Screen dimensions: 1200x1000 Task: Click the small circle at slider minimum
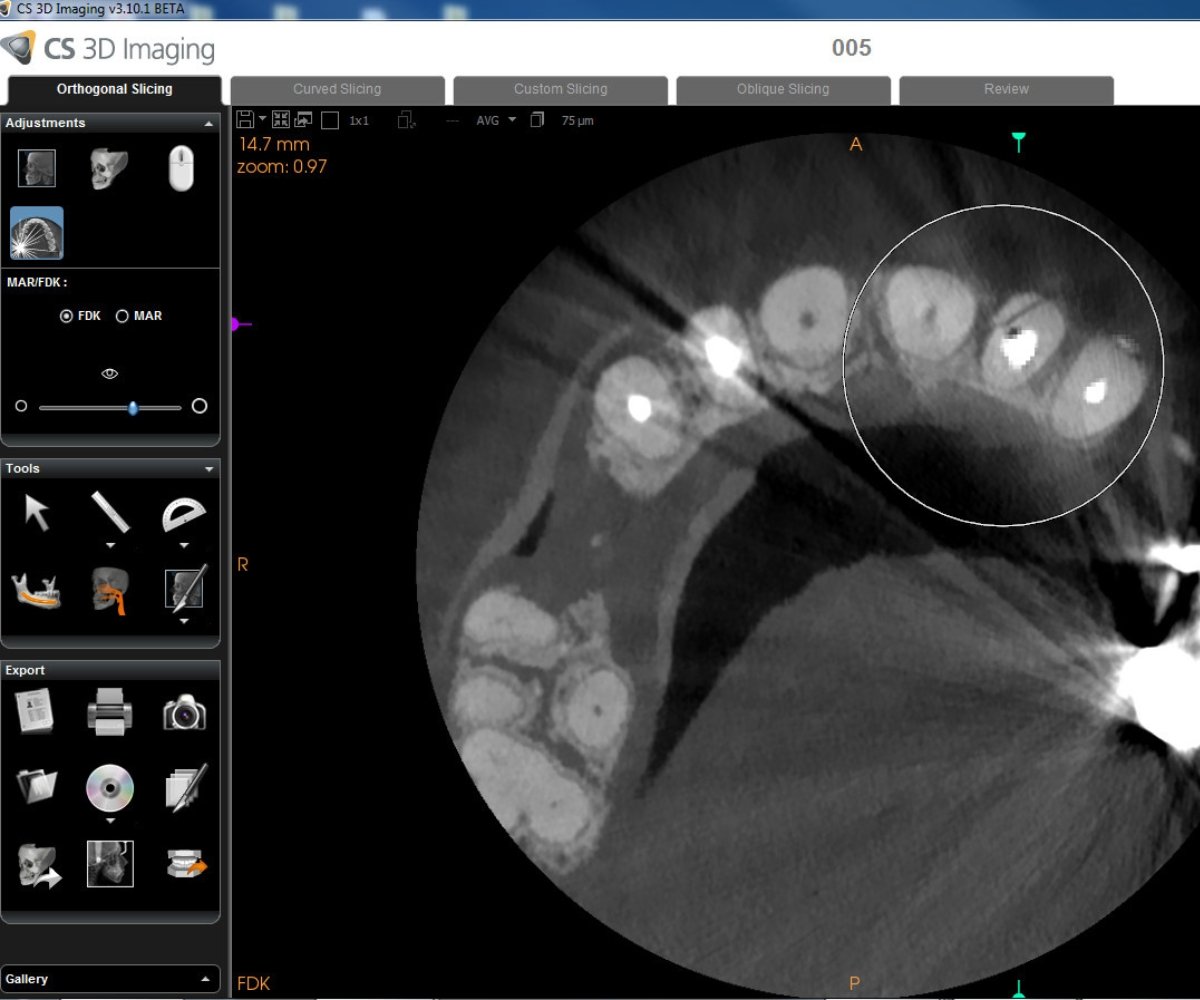tap(21, 406)
